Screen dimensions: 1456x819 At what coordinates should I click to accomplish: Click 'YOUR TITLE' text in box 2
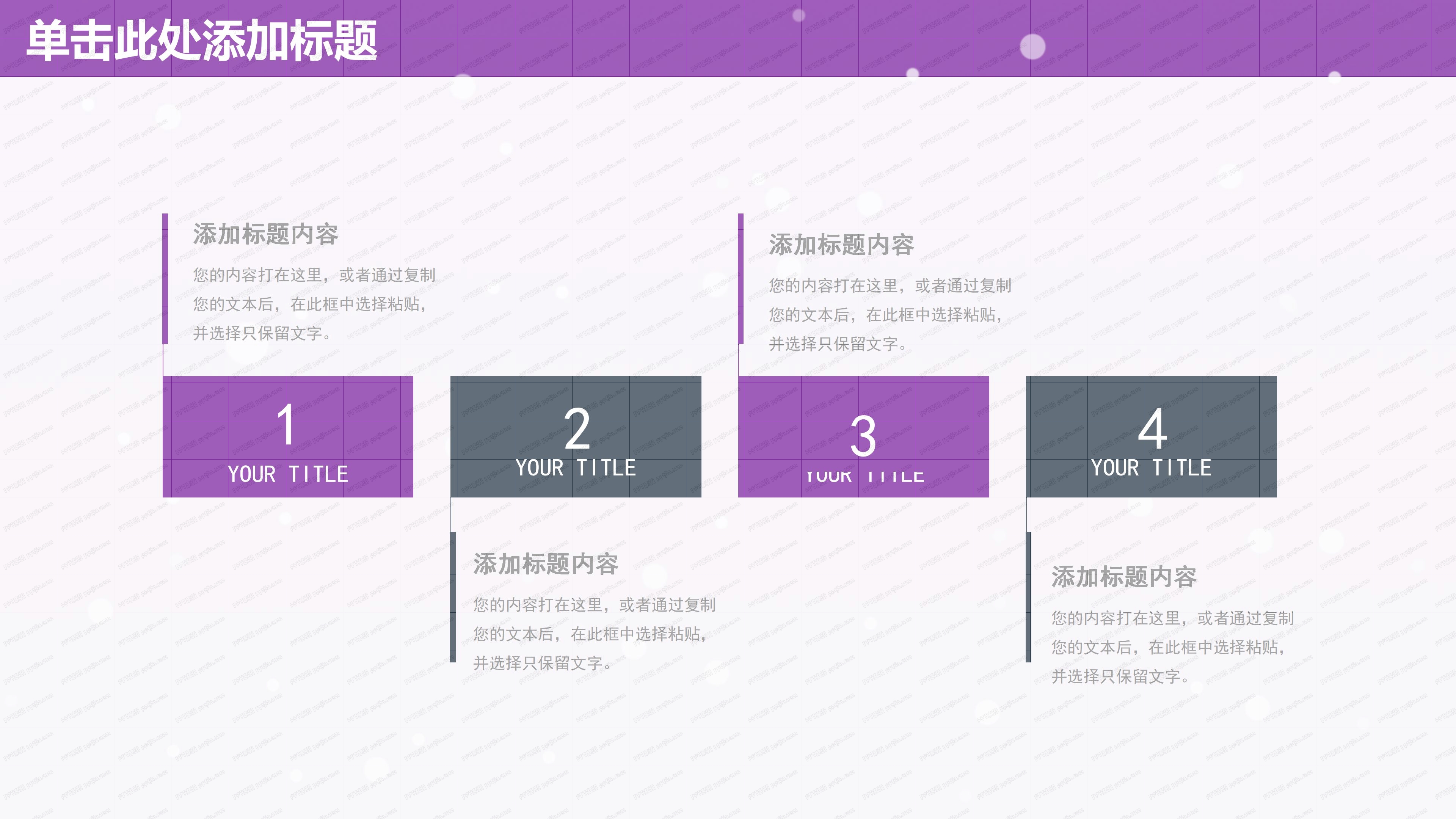(576, 468)
